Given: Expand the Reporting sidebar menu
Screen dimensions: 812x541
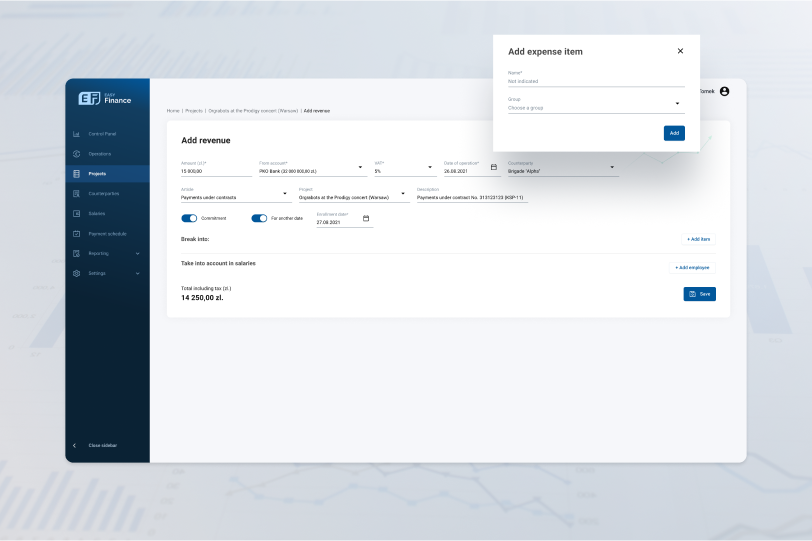Looking at the screenshot, I should [x=137, y=253].
